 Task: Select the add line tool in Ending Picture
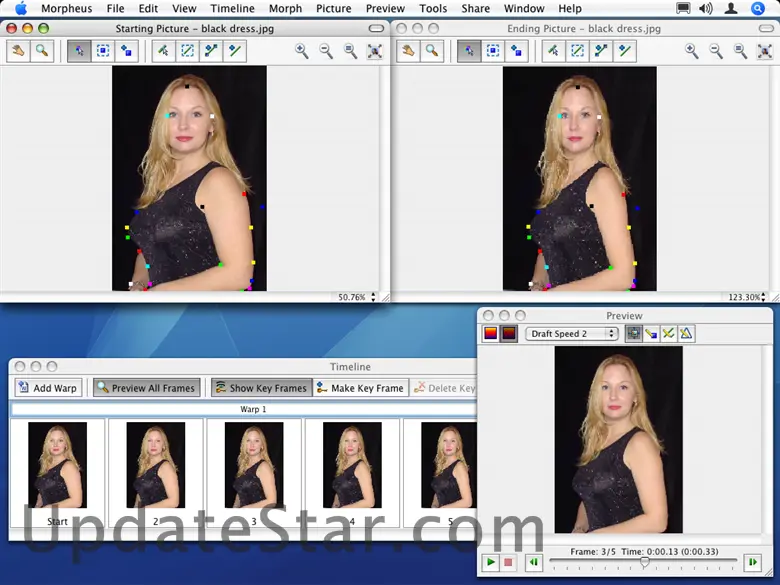coord(624,51)
